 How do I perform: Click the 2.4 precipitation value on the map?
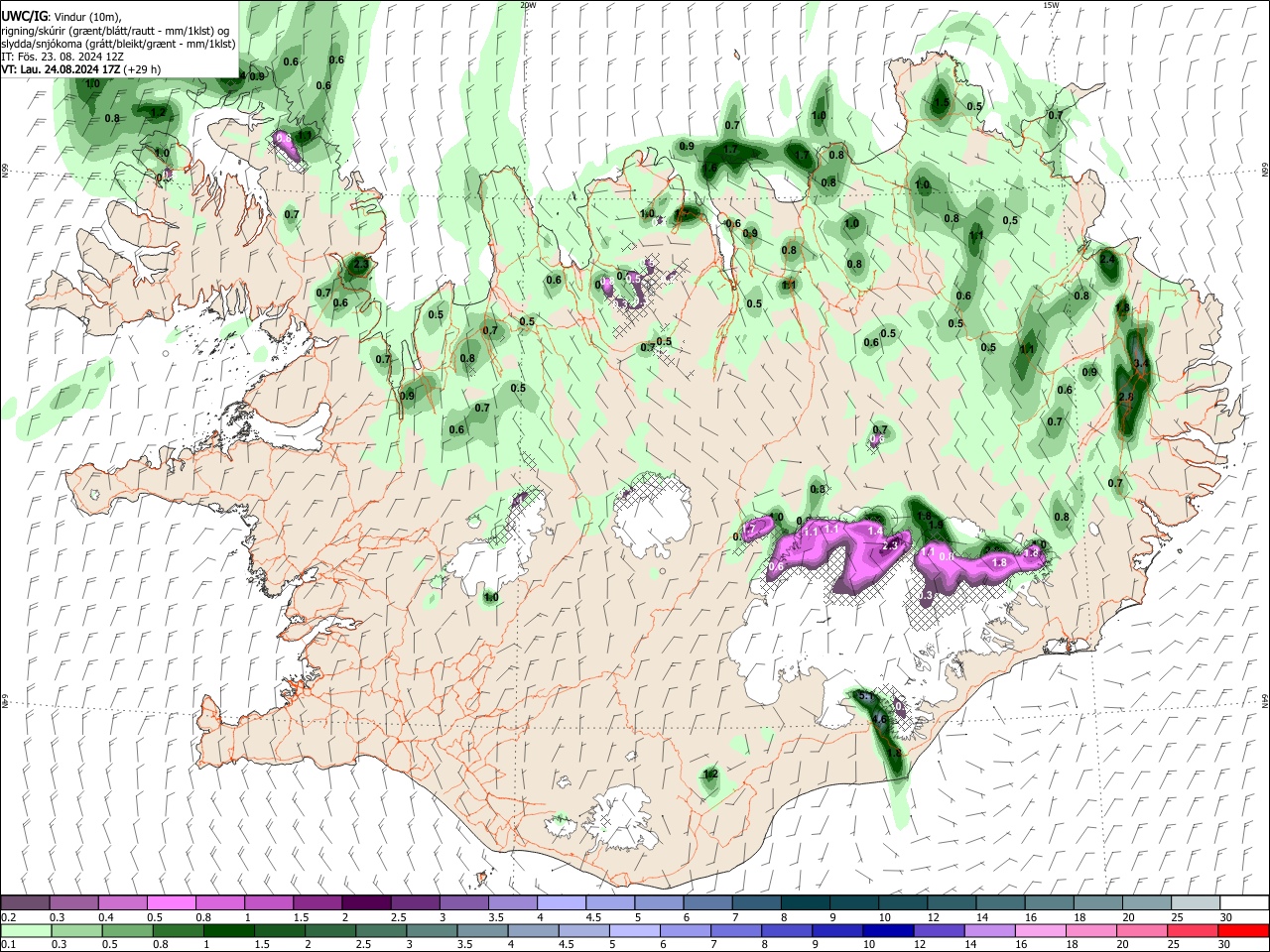click(x=1108, y=260)
